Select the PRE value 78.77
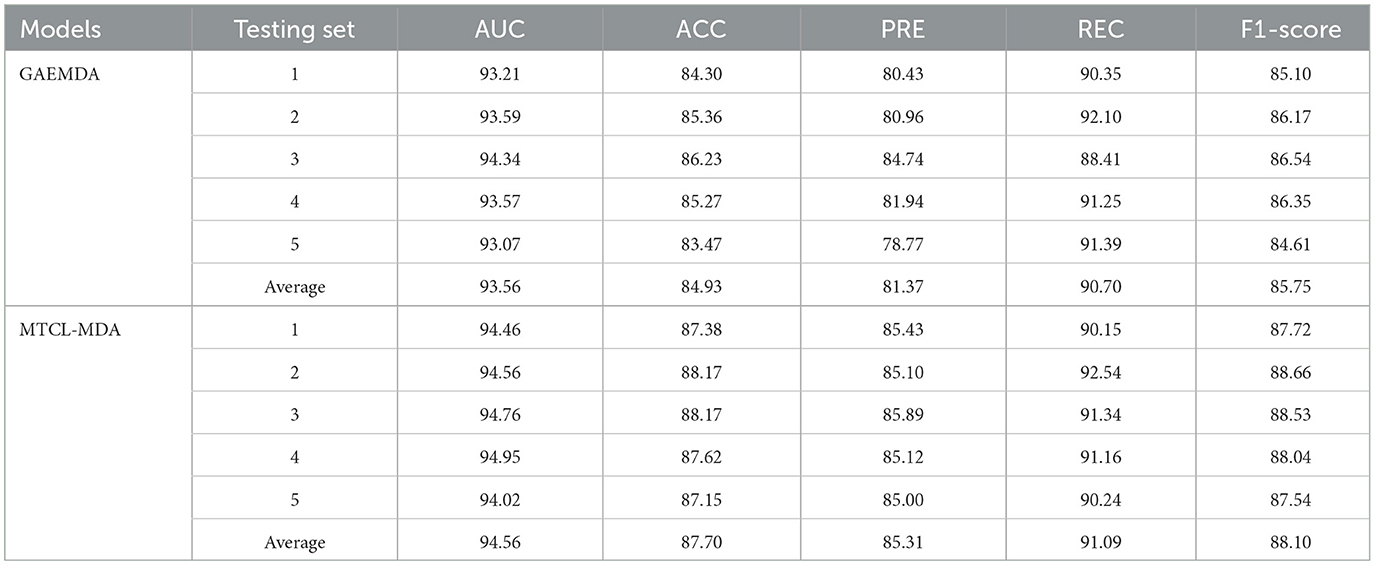The height and width of the screenshot is (566, 1375). 905,243
